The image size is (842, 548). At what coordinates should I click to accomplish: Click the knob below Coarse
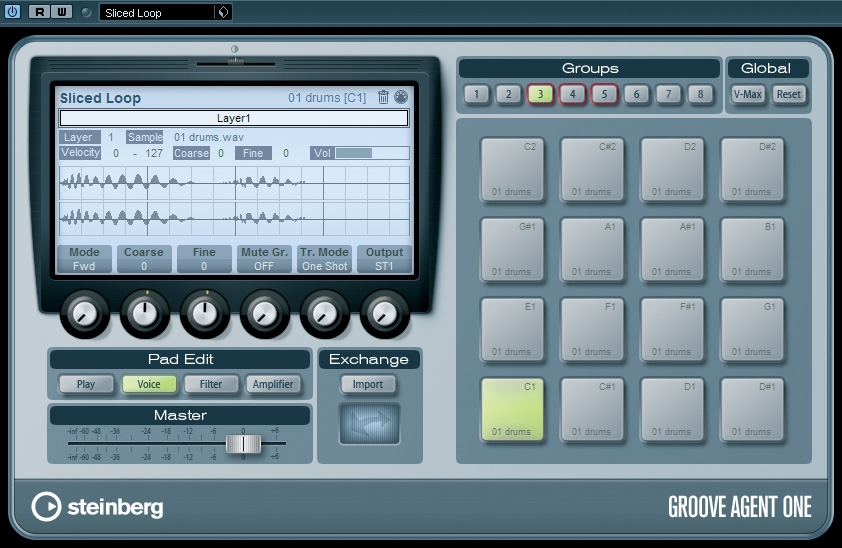point(144,314)
